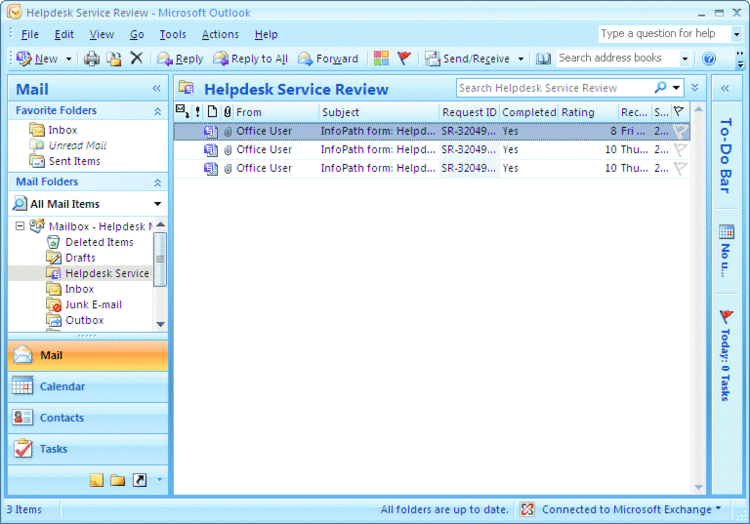The width and height of the screenshot is (750, 524).
Task: Click the blue Help question icon
Action: [709, 59]
